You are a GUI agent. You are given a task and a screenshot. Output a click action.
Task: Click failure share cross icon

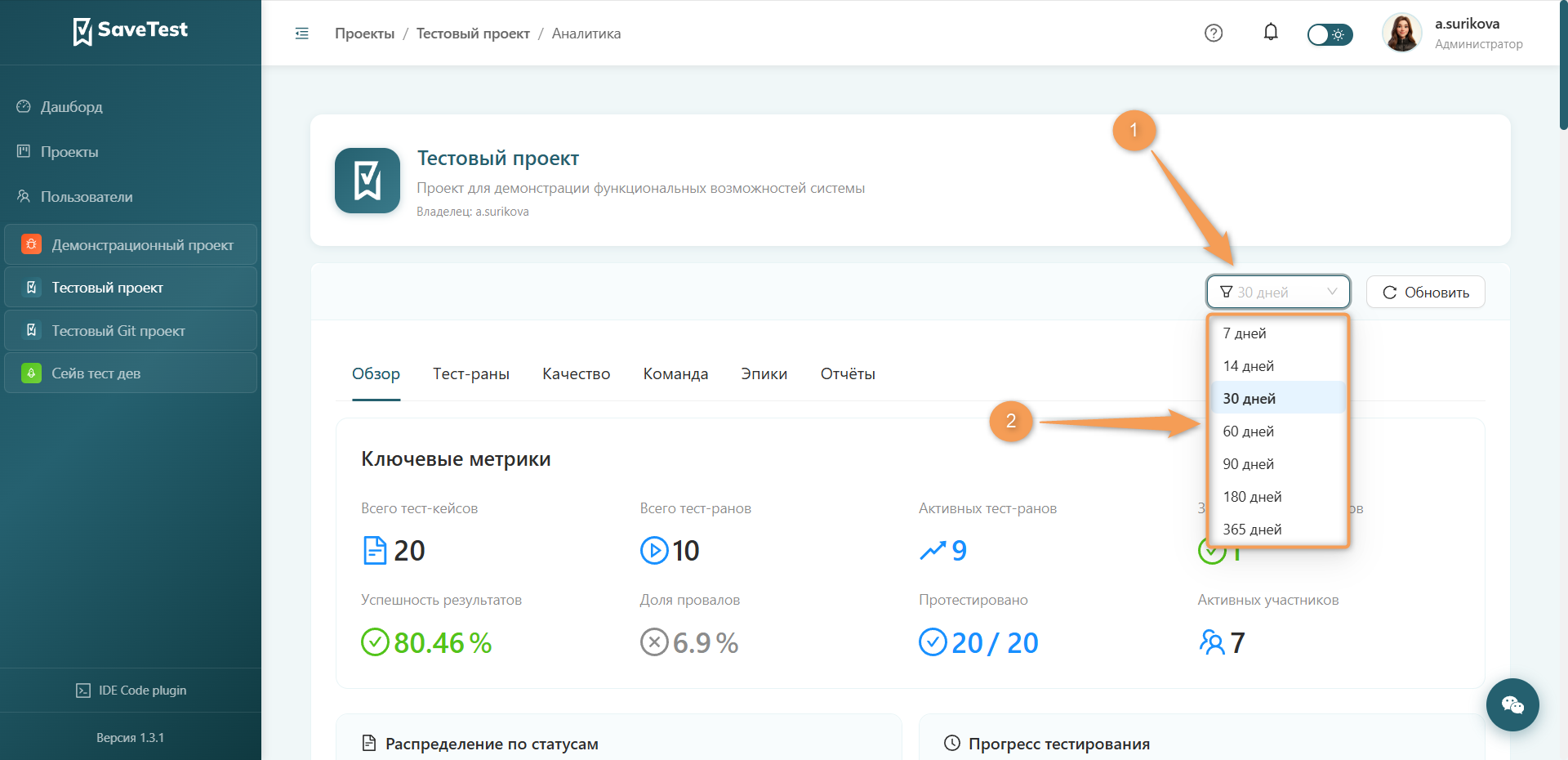coord(654,642)
